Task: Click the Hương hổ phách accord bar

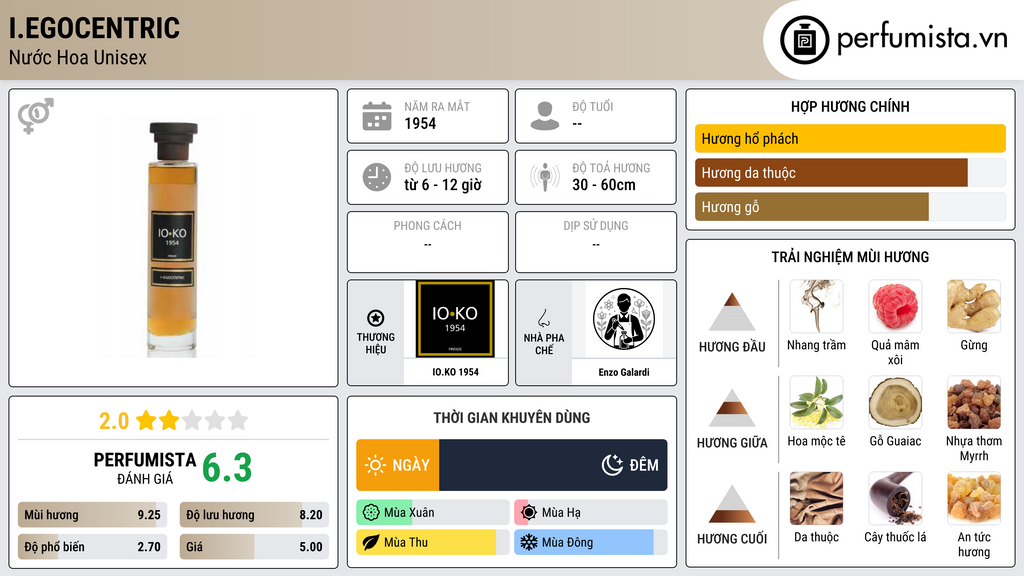Action: coord(850,138)
